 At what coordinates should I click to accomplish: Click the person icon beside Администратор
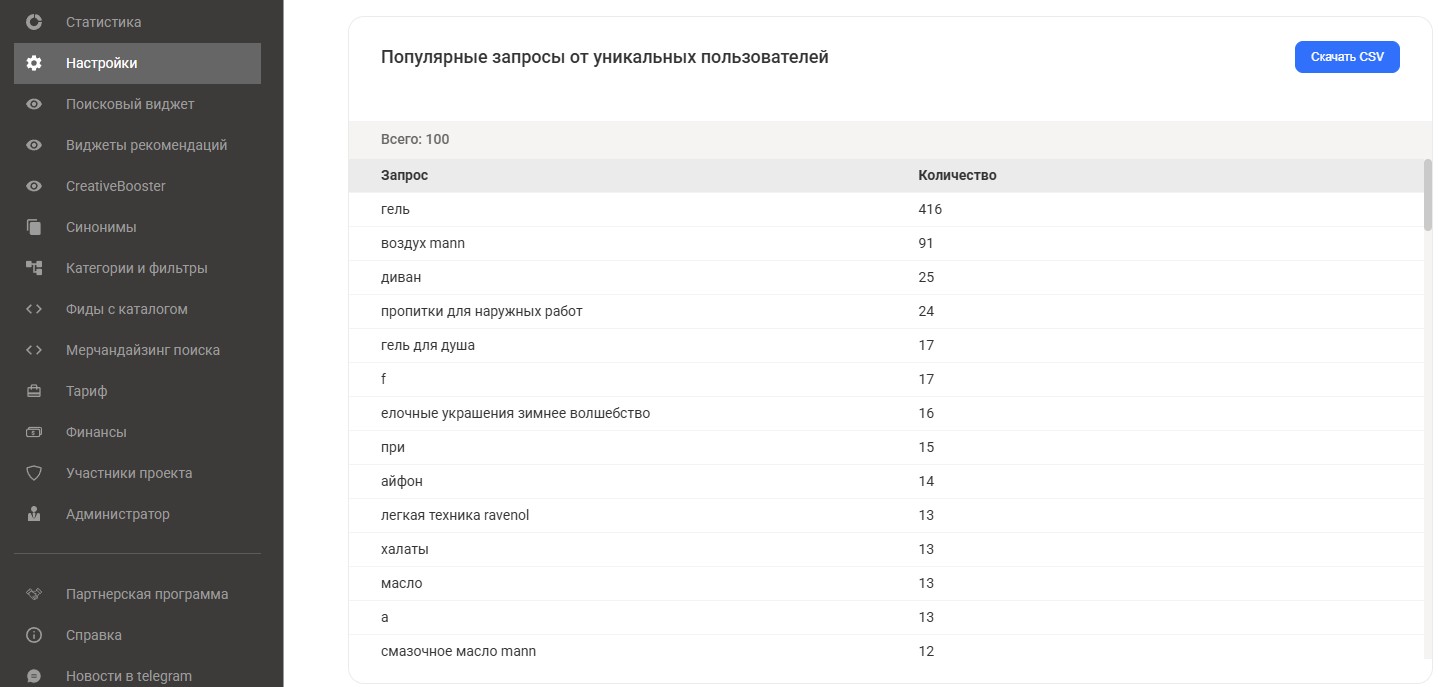[x=33, y=513]
